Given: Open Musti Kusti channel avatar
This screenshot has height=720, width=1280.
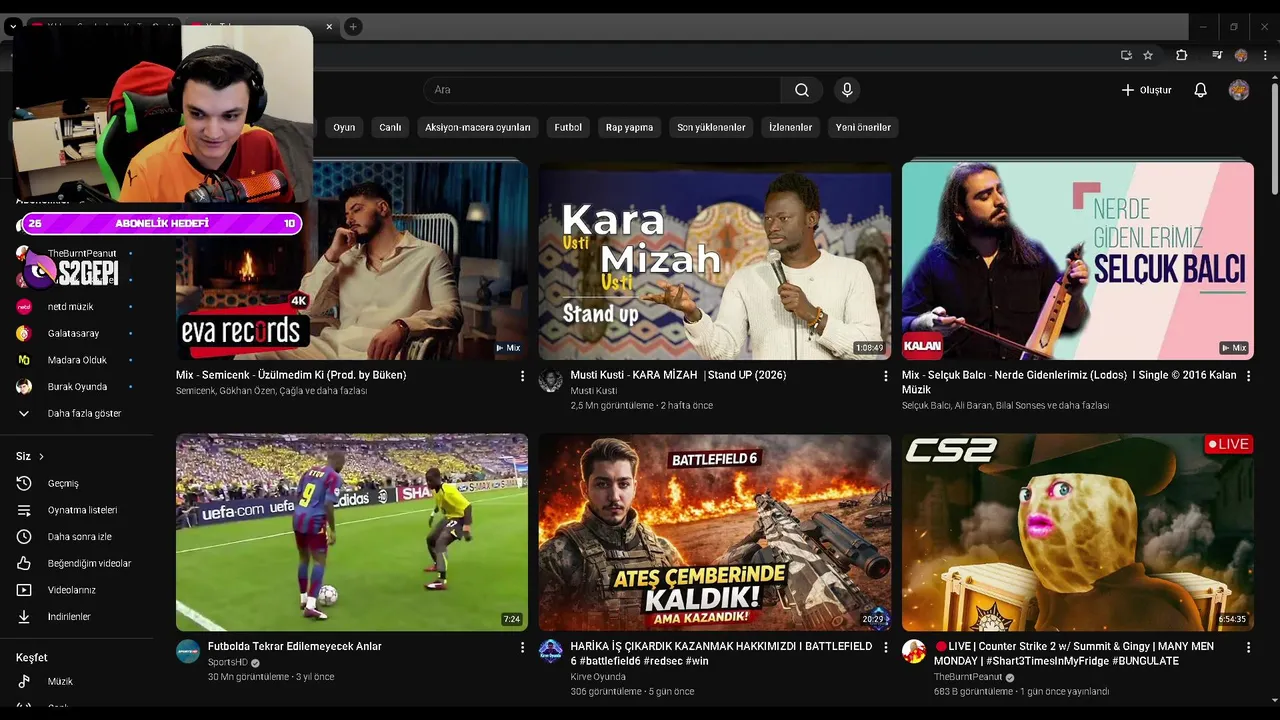Looking at the screenshot, I should click(551, 380).
